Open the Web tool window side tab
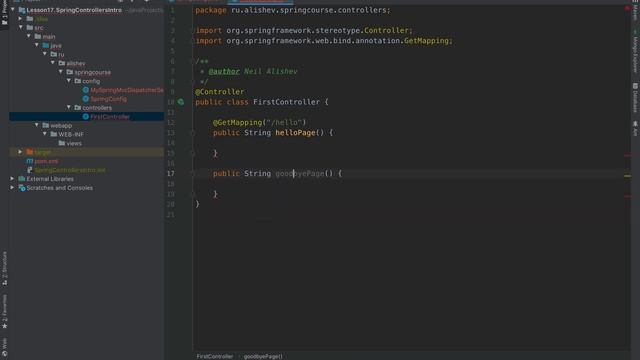The height and width of the screenshot is (360, 640). 4,347
